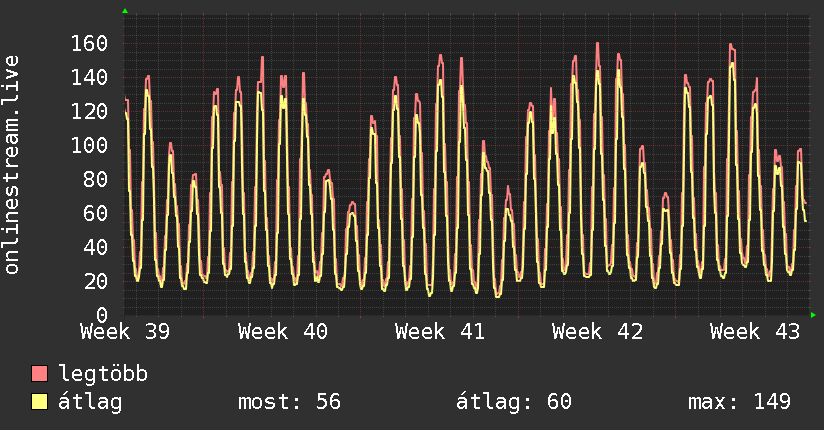Select the legtöbb legend label
This screenshot has width=824, height=430.
(103, 374)
